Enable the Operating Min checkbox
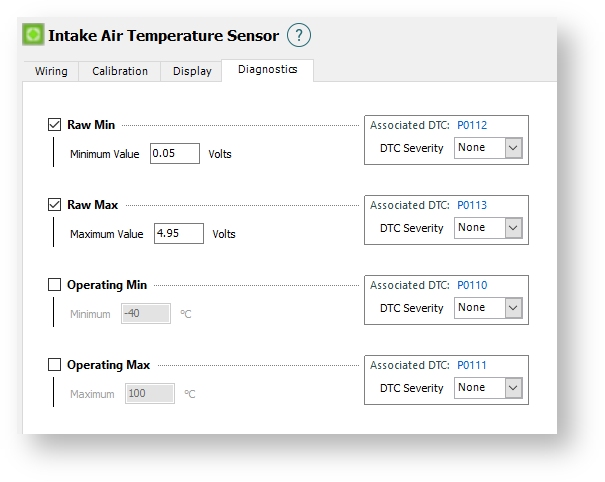Image resolution: width=605 pixels, height=482 pixels. coord(55,285)
